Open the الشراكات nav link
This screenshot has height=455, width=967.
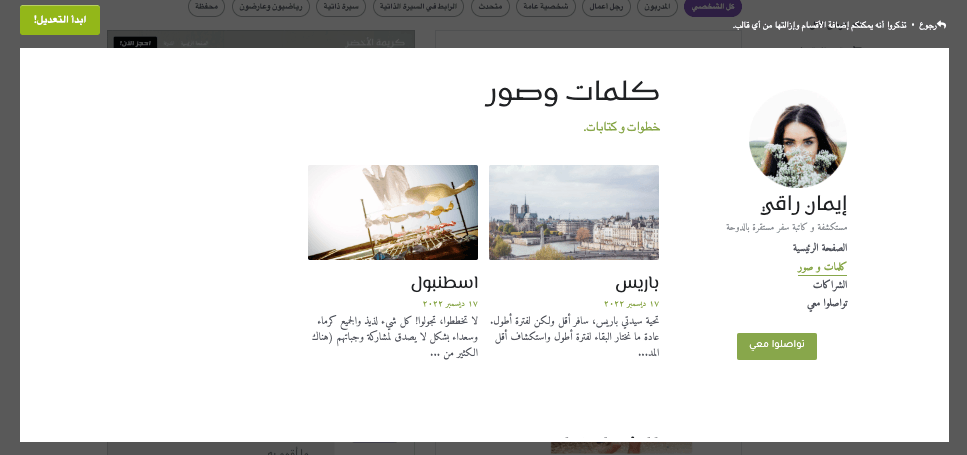[829, 285]
